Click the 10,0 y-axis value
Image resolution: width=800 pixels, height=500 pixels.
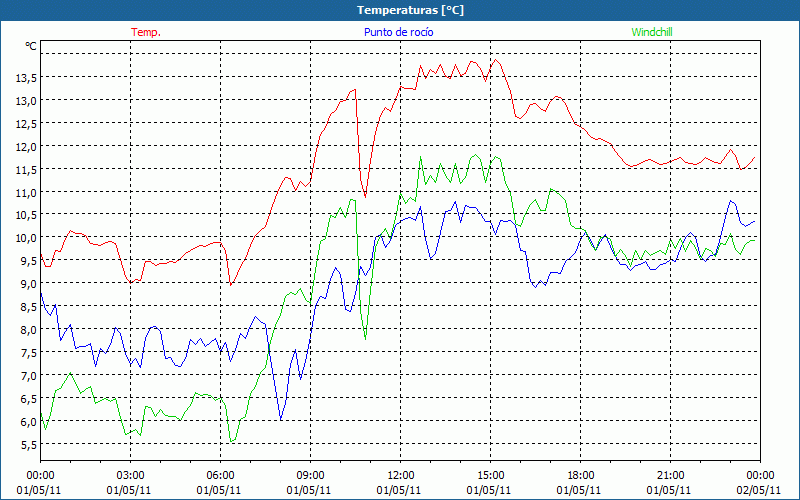pos(26,238)
